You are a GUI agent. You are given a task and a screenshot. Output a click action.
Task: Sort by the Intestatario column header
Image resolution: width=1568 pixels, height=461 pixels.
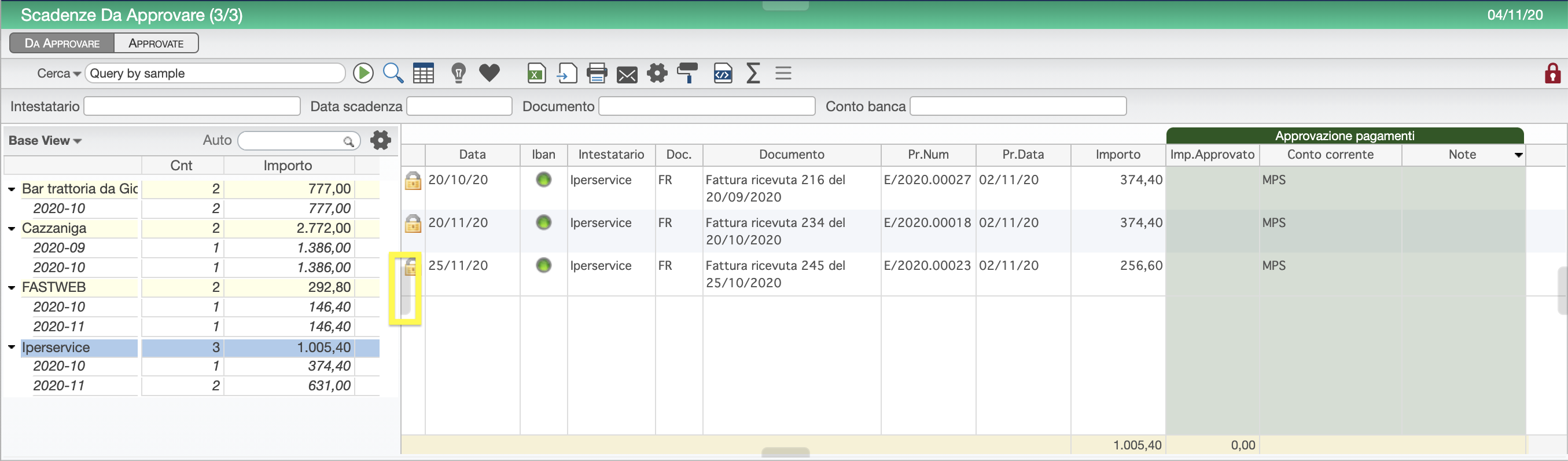point(611,155)
